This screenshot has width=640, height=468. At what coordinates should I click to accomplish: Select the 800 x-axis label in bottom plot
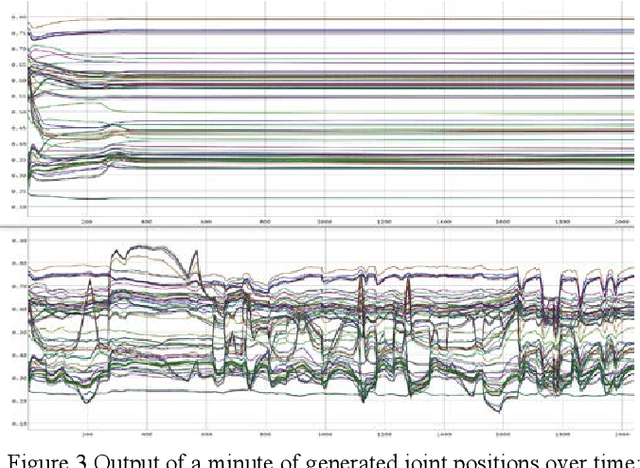click(x=265, y=435)
